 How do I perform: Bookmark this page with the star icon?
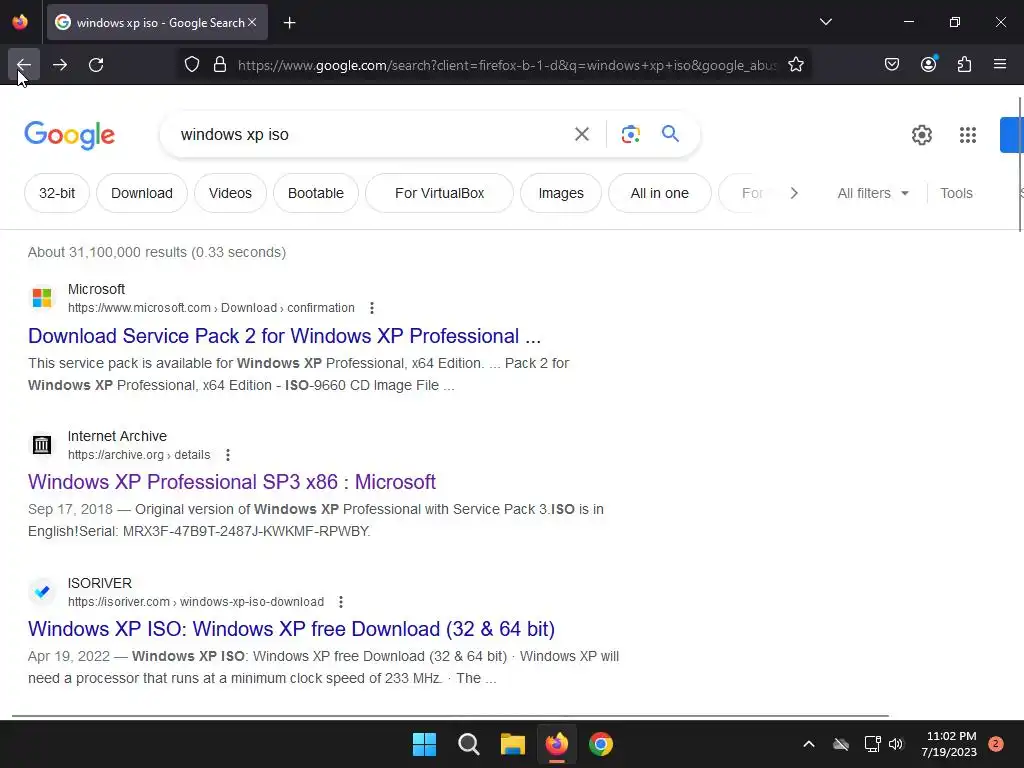pos(795,65)
